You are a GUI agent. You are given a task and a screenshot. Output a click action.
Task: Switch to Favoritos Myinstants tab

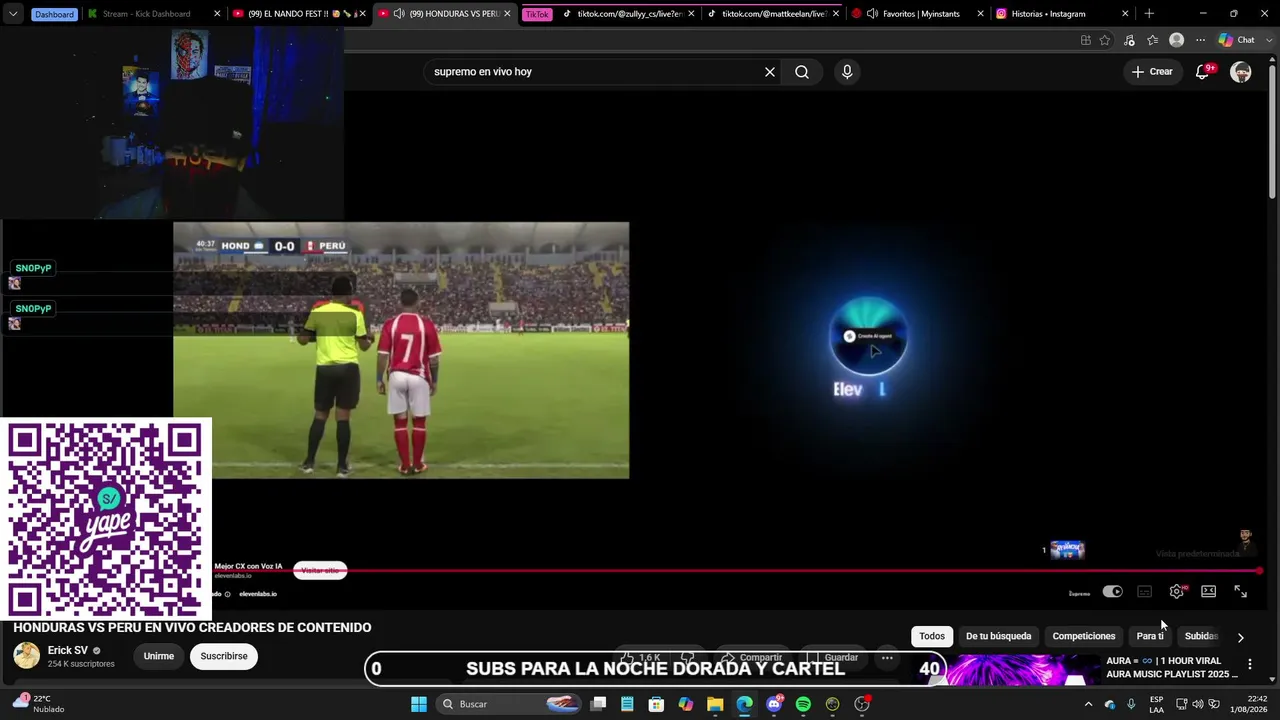916,14
